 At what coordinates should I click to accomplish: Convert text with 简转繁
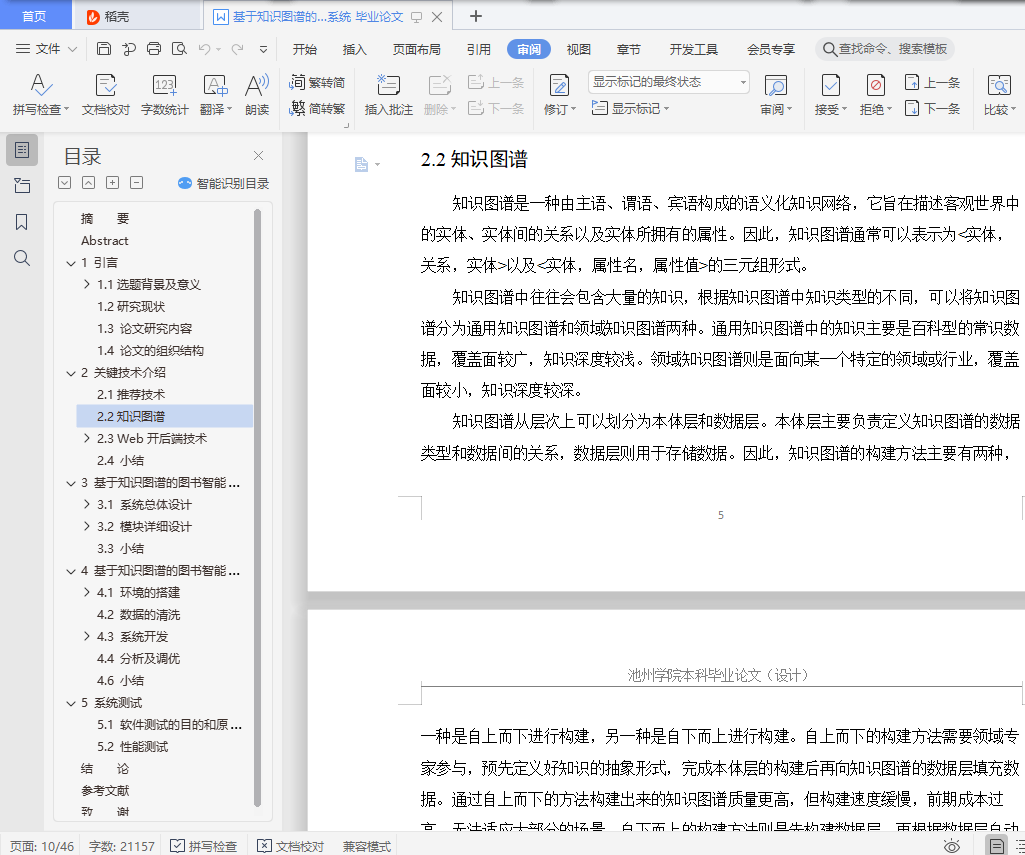317,109
